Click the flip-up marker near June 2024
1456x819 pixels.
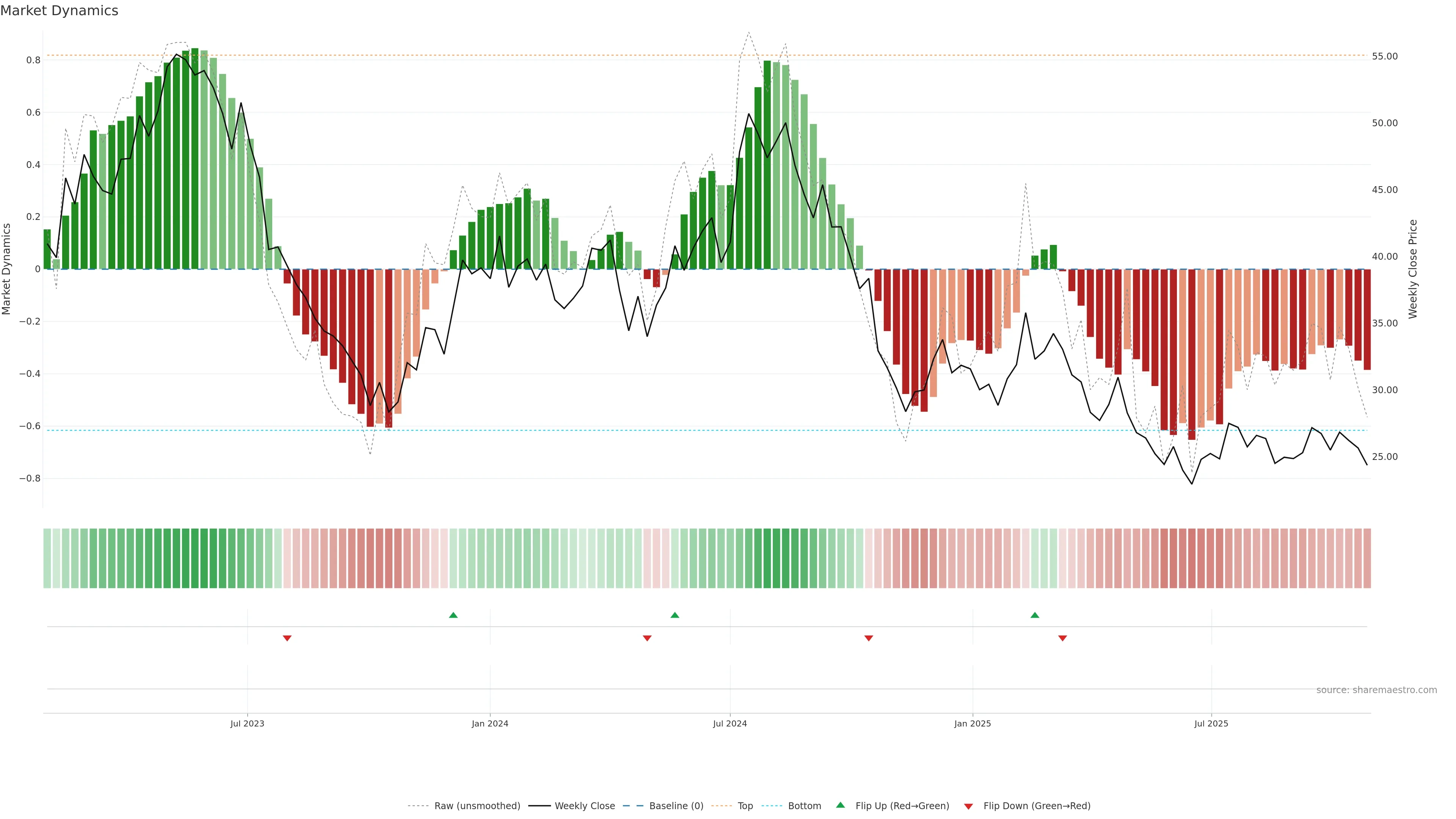pyautogui.click(x=674, y=615)
